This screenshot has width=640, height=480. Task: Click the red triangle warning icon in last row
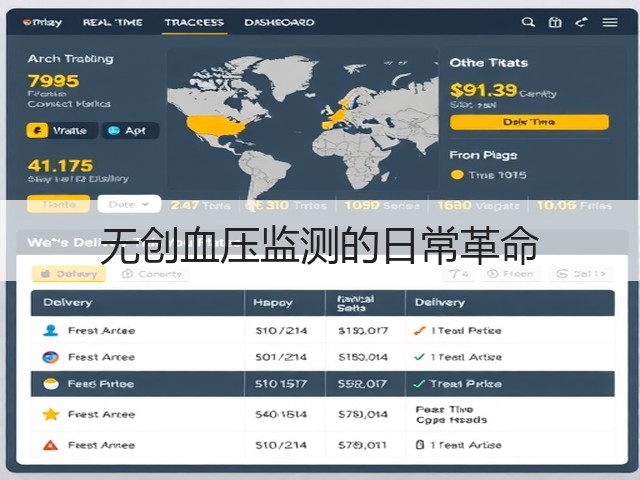tap(51, 445)
